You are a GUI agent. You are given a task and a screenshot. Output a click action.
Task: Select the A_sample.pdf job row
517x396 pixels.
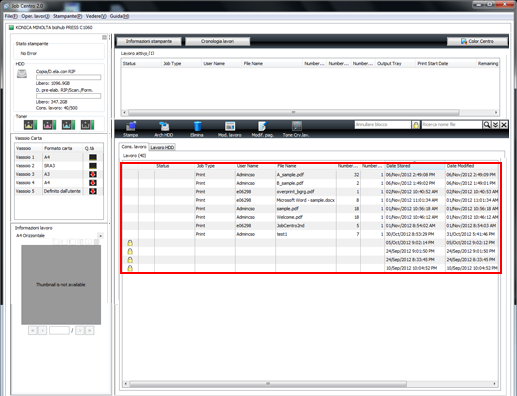pyautogui.click(x=310, y=175)
